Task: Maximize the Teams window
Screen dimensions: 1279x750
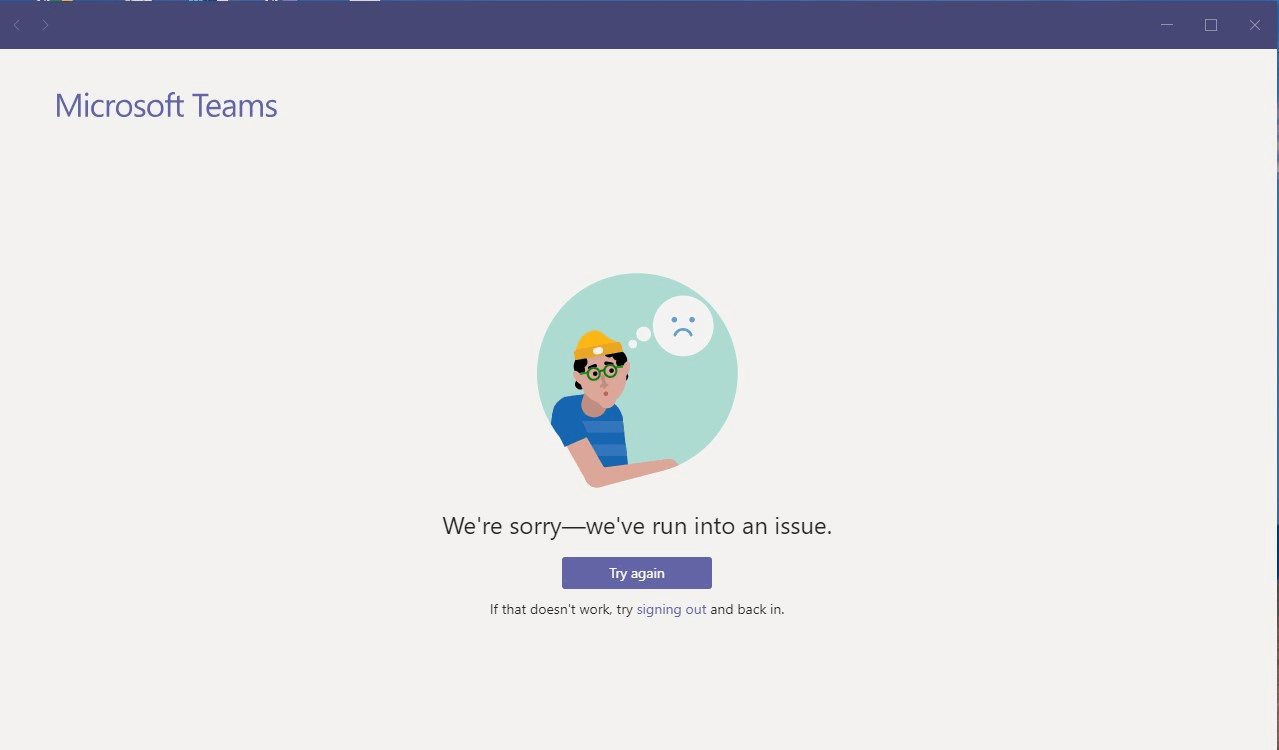Action: point(1211,25)
